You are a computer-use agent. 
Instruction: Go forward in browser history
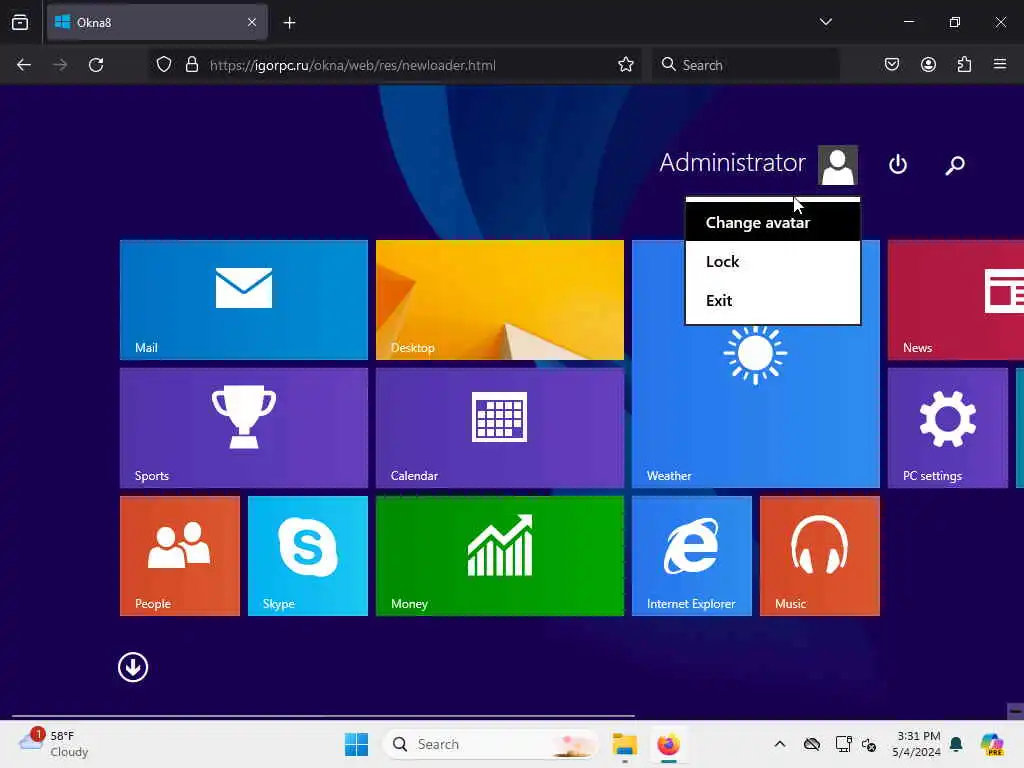click(59, 65)
